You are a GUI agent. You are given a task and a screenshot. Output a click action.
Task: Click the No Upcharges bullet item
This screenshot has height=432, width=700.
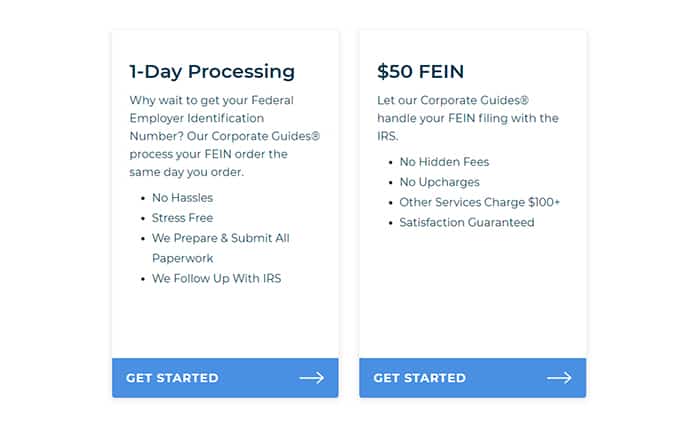[x=439, y=182]
